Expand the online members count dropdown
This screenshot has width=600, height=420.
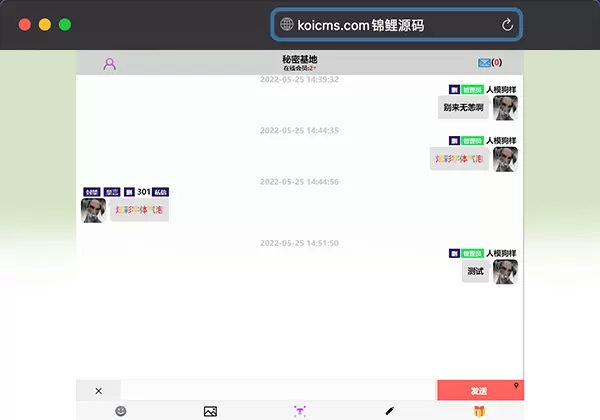pyautogui.click(x=300, y=68)
